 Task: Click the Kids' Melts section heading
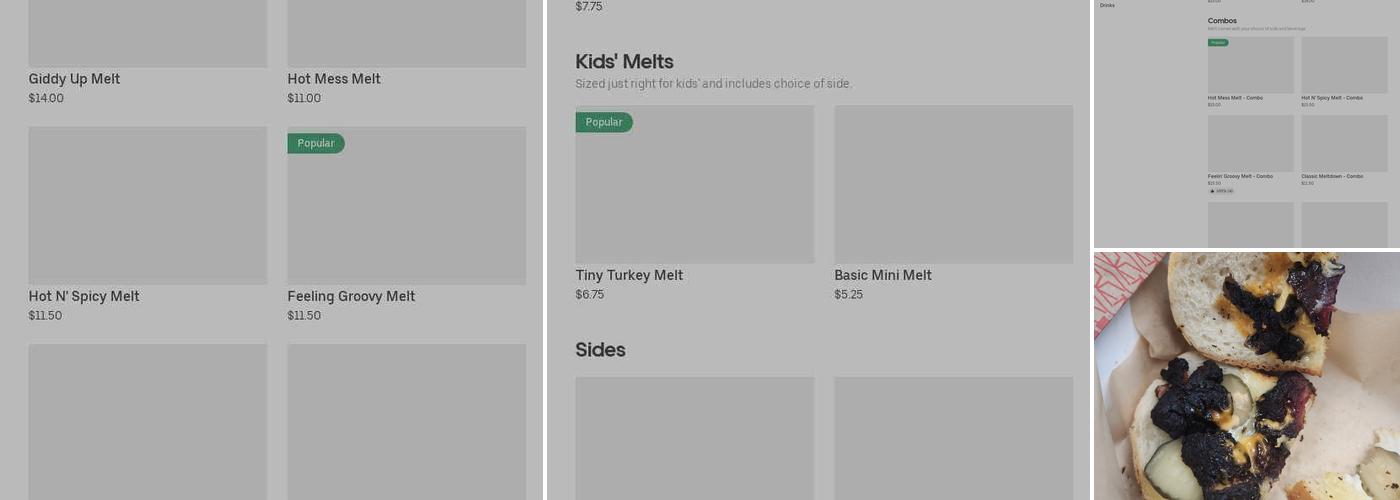point(625,62)
